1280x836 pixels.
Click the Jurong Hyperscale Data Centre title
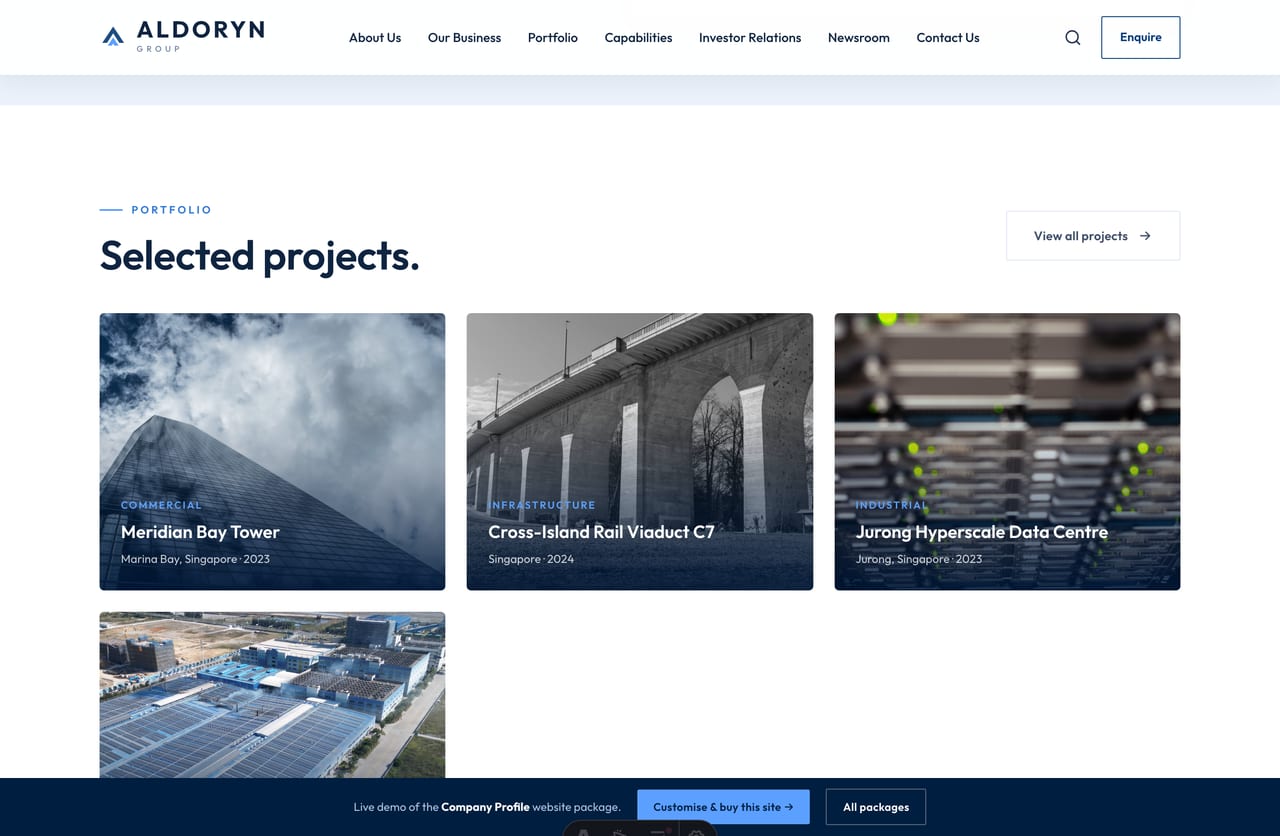[982, 532]
